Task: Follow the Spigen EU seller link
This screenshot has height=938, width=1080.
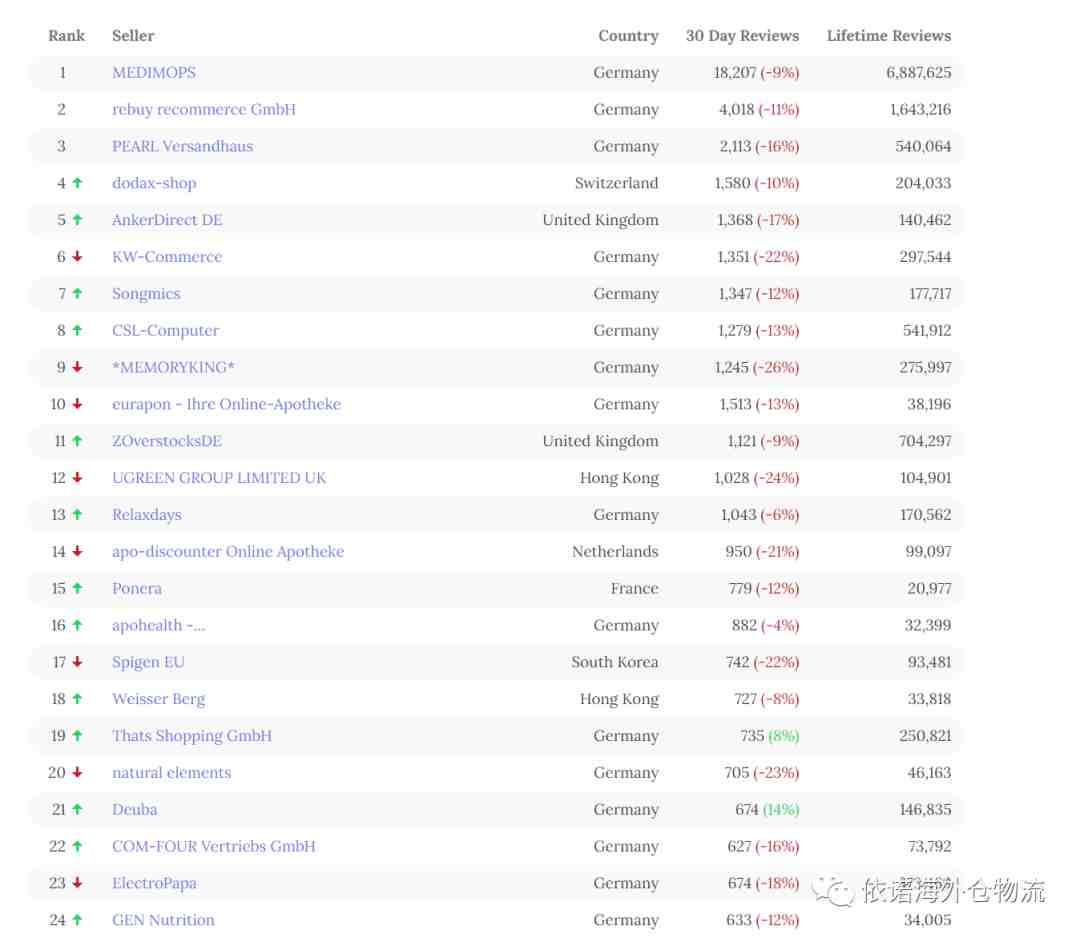Action: point(148,662)
